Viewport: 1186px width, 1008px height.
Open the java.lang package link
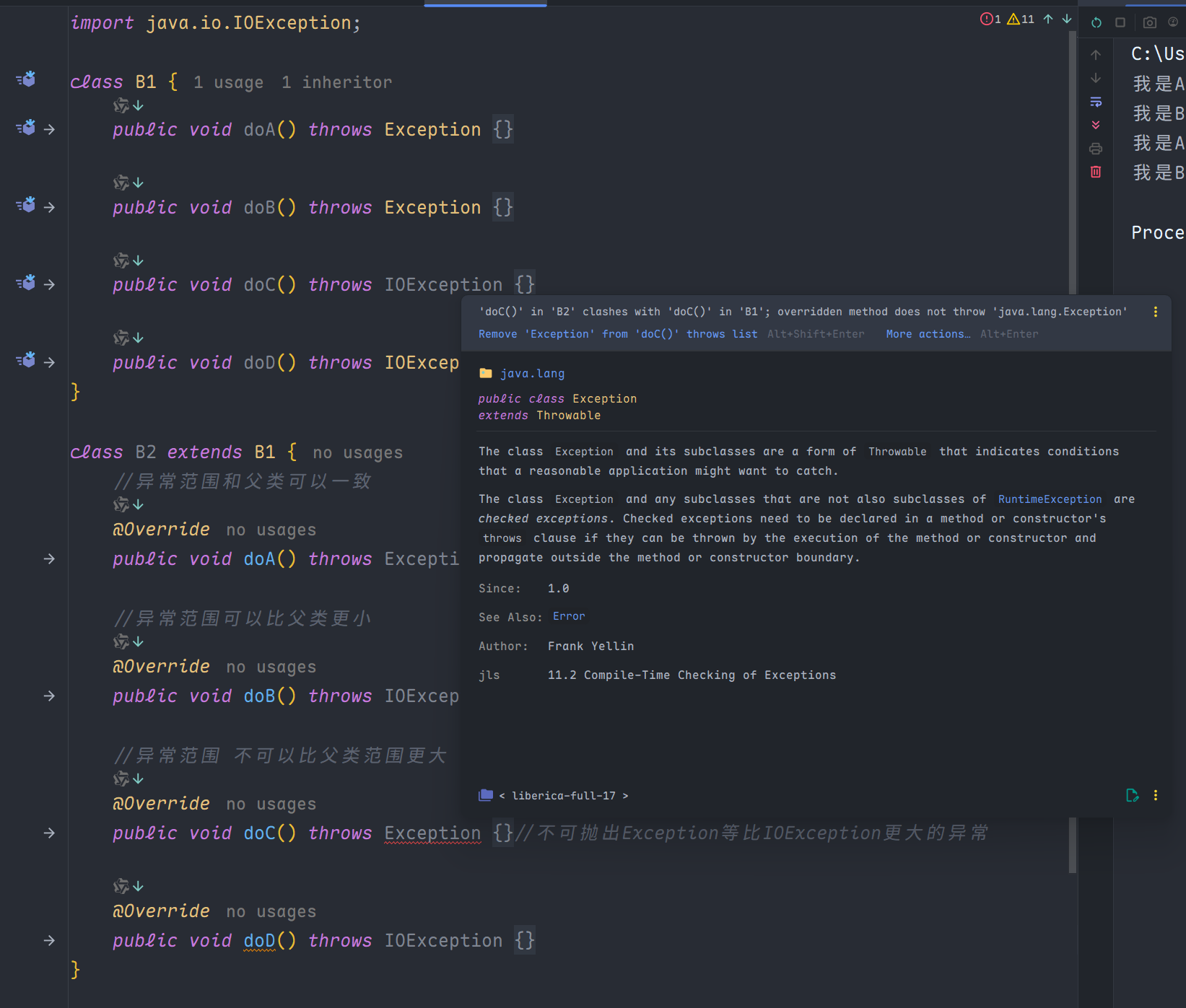[532, 374]
